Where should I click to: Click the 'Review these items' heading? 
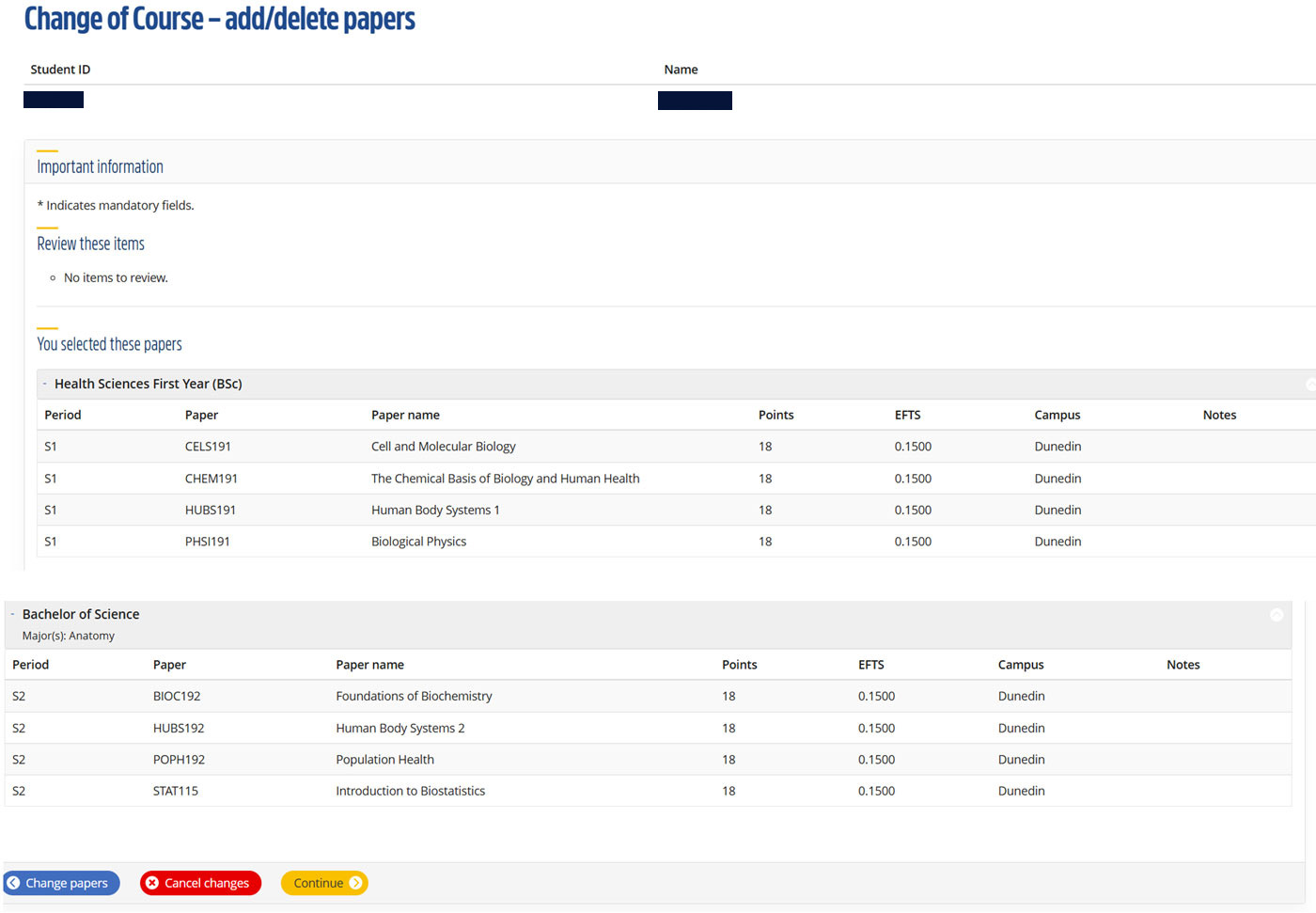point(91,244)
